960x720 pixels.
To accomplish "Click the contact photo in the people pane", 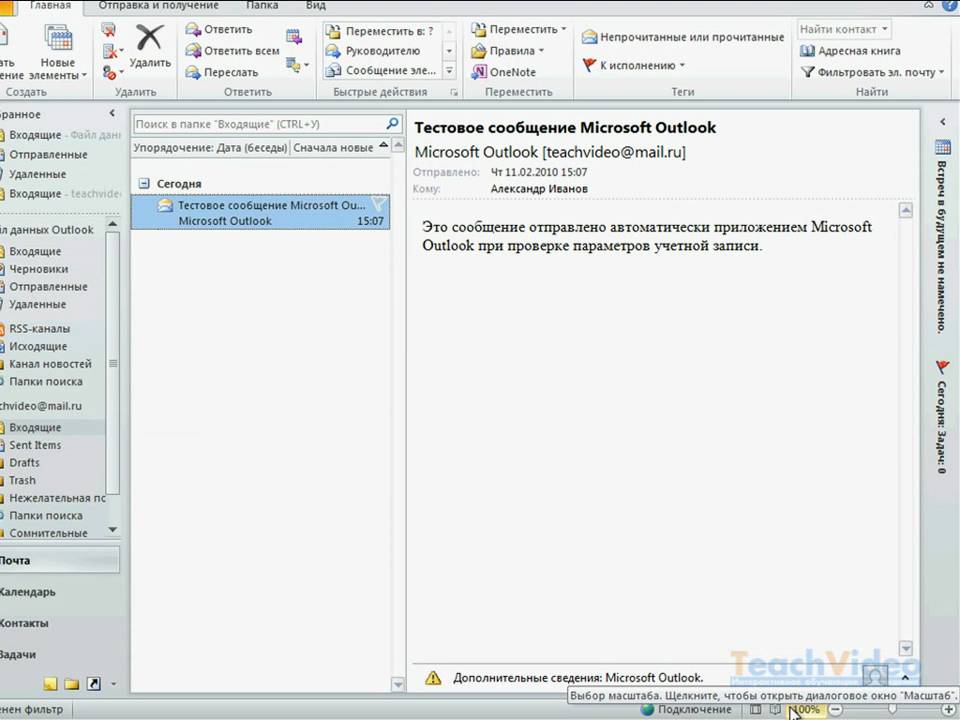I will (876, 675).
